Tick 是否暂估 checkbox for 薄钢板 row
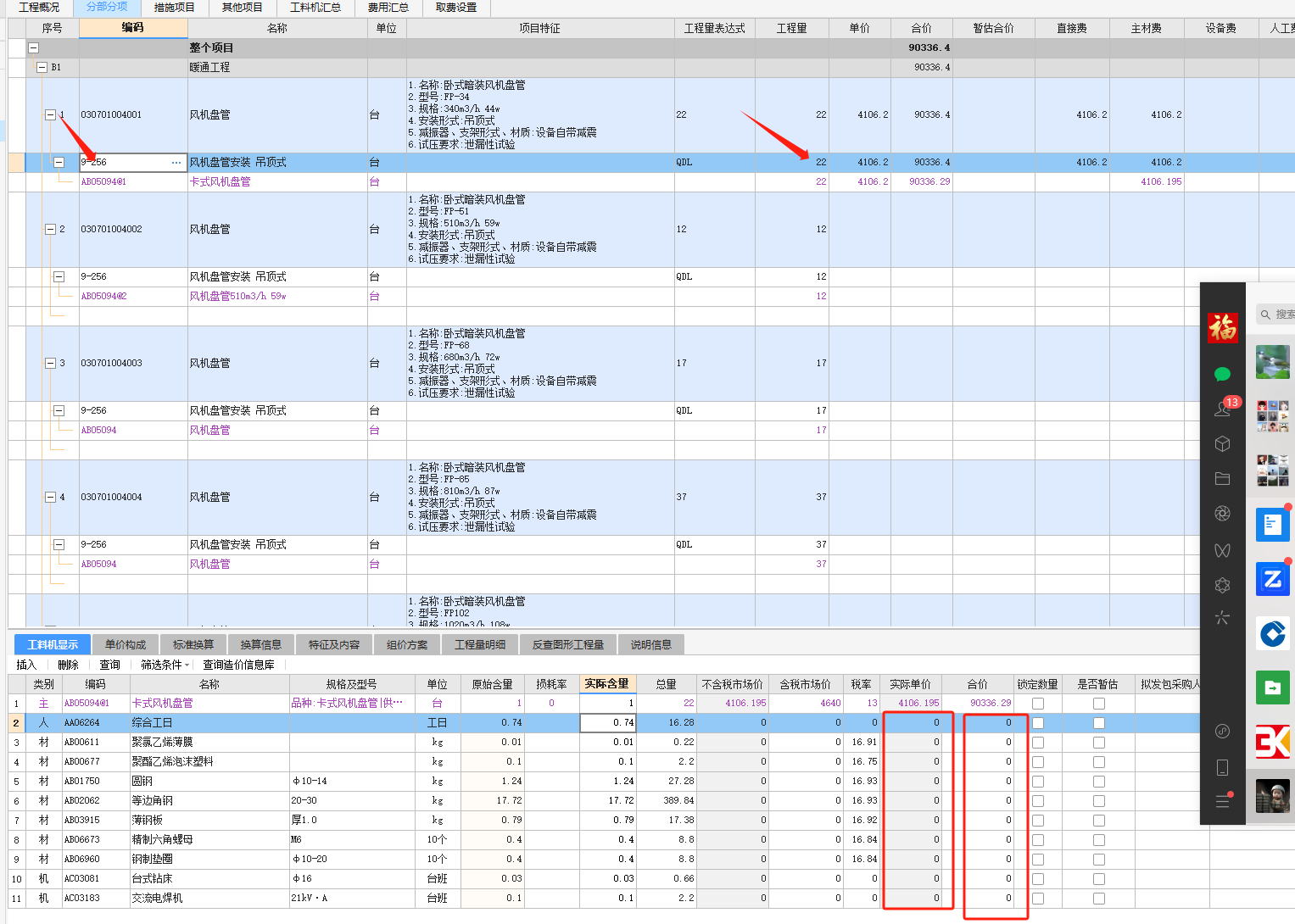 1099,821
